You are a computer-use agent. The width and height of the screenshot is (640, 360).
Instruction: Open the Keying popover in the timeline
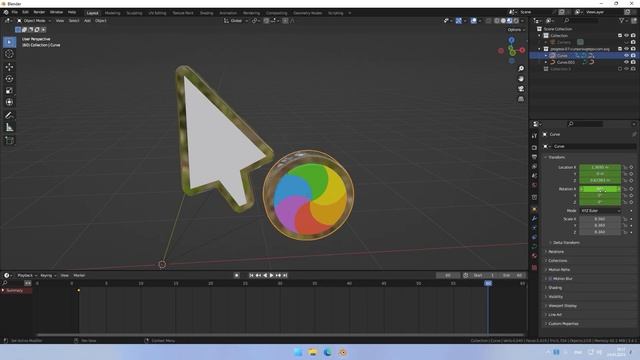point(48,276)
